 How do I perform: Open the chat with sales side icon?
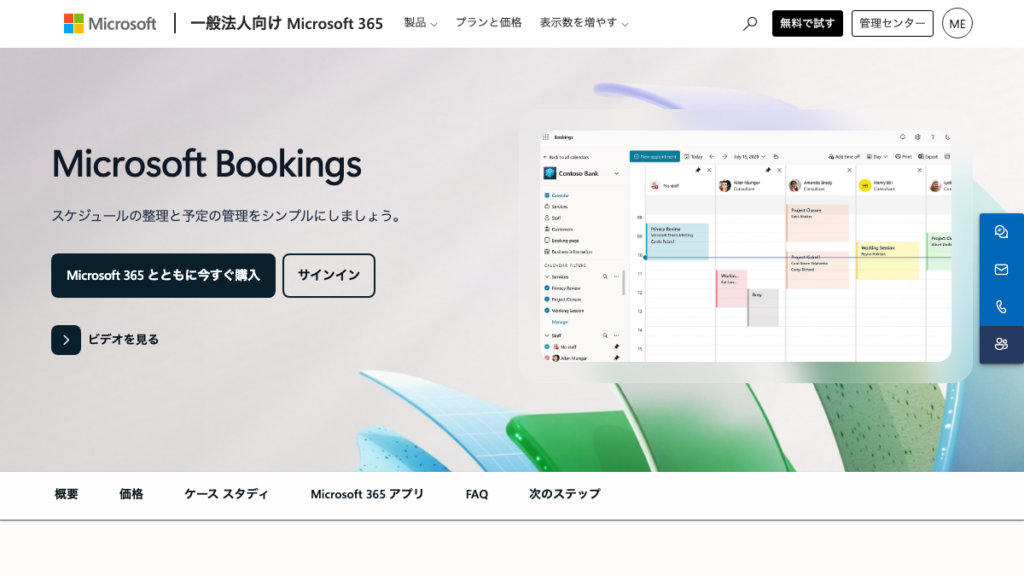pos(1001,232)
